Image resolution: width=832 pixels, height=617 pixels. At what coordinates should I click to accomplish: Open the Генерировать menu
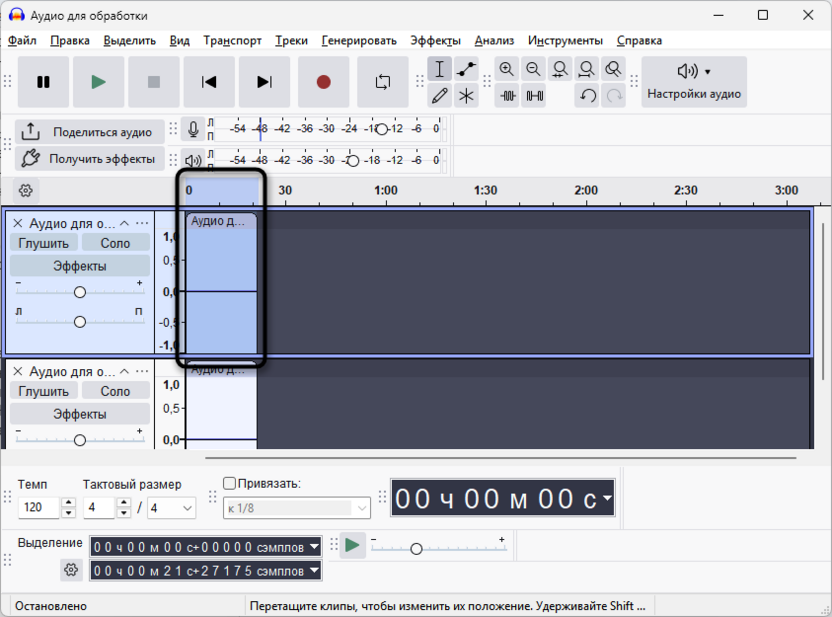(359, 40)
